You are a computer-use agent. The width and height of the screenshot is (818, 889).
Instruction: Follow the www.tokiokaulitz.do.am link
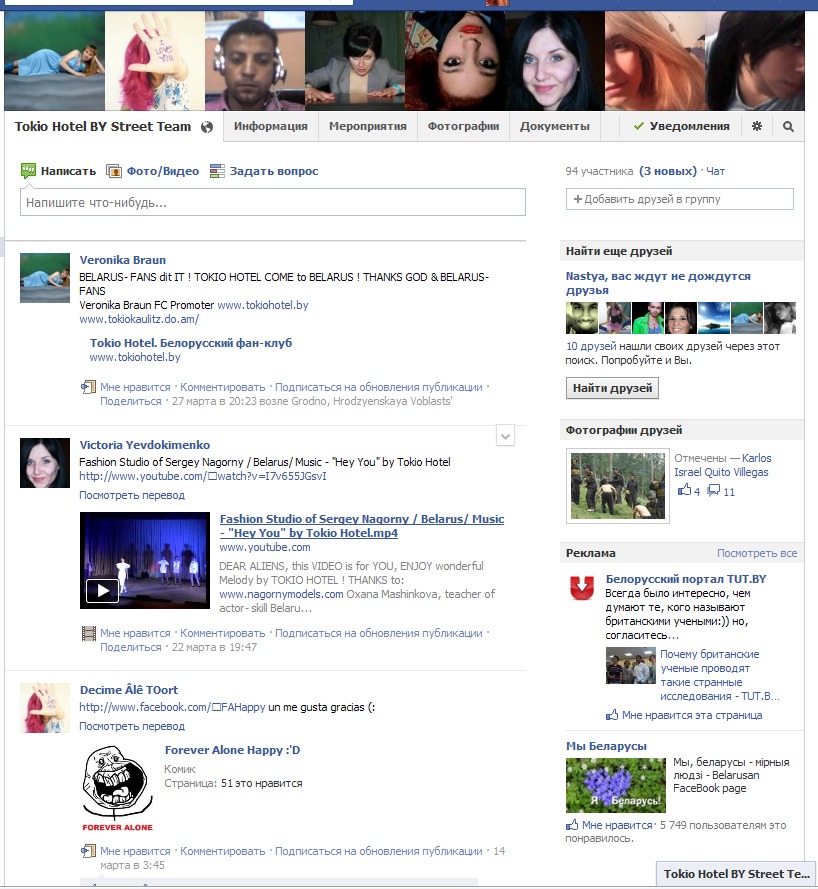[139, 319]
